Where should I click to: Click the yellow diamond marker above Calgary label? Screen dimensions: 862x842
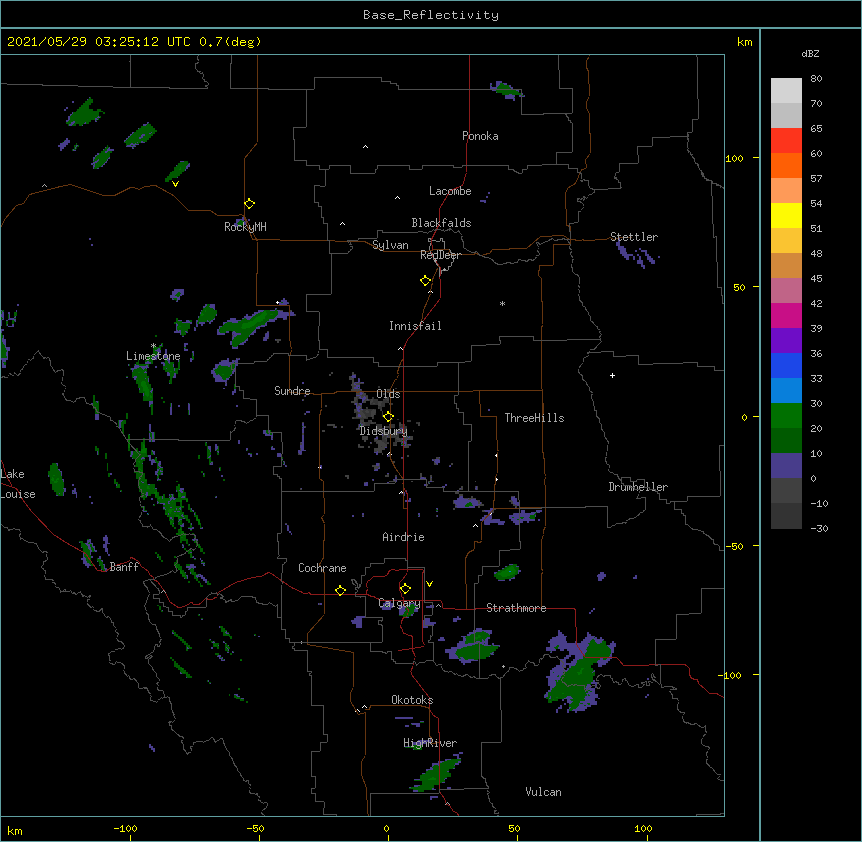coord(405,589)
